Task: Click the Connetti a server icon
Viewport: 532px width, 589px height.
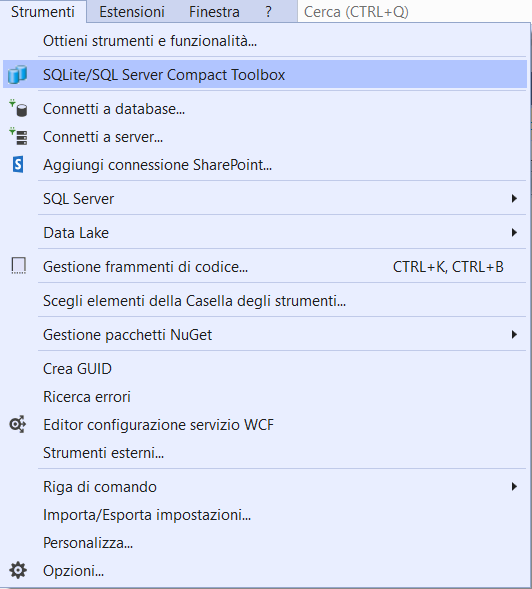Action: tap(18, 136)
